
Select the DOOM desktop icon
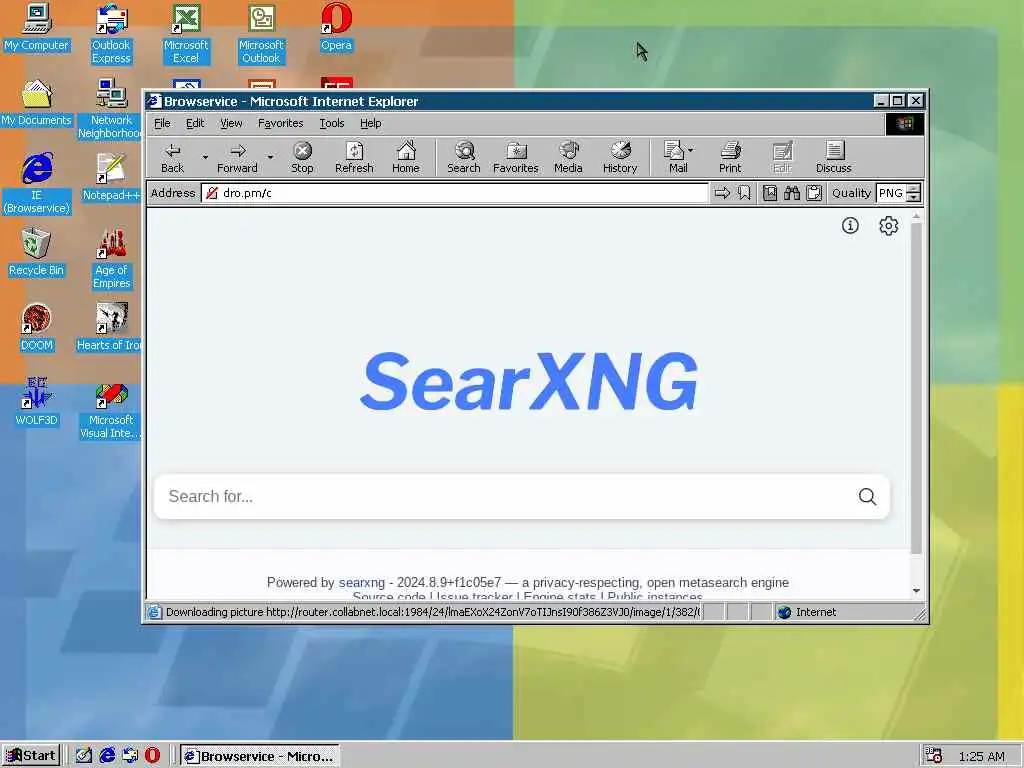37,327
